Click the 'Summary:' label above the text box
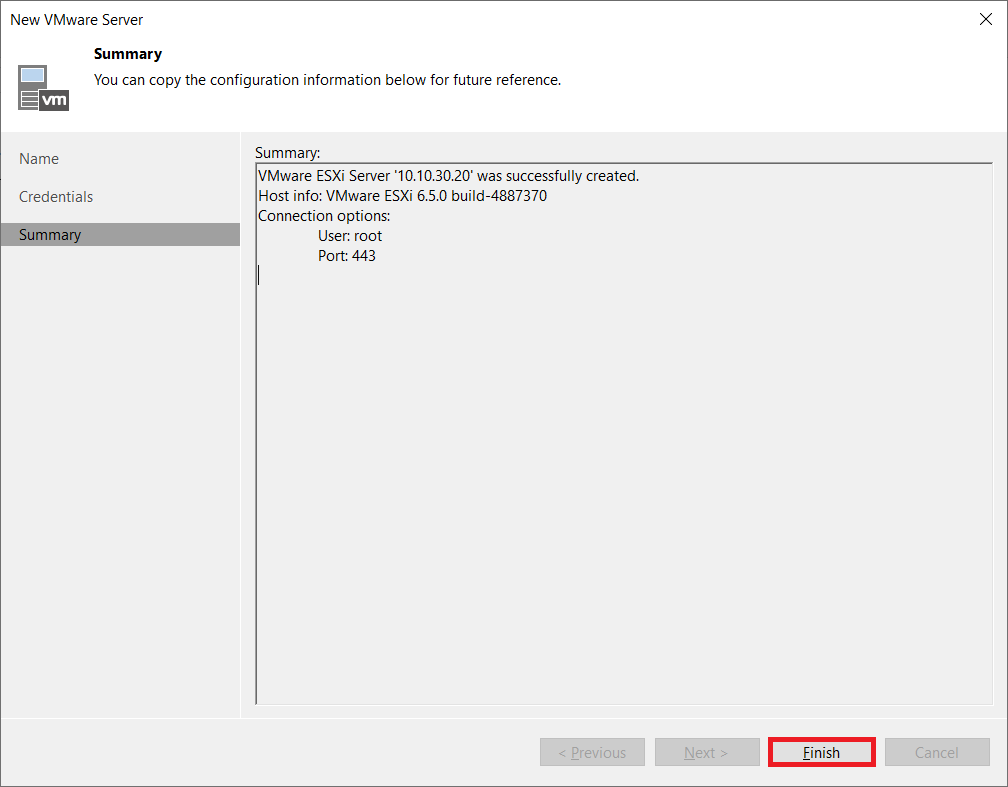Screen dimensions: 1008x787 288,153
